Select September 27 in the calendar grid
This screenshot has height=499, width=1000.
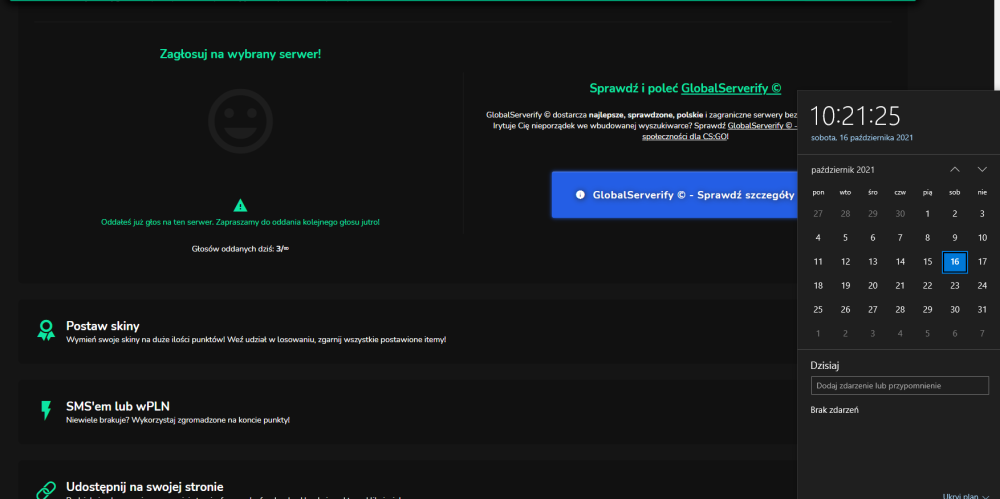818,214
